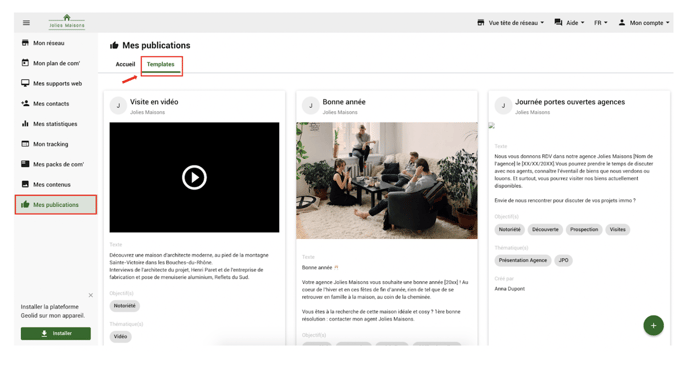The height and width of the screenshot is (366, 688).
Task: Click the Mon tracking icon
Action: [x=25, y=144]
